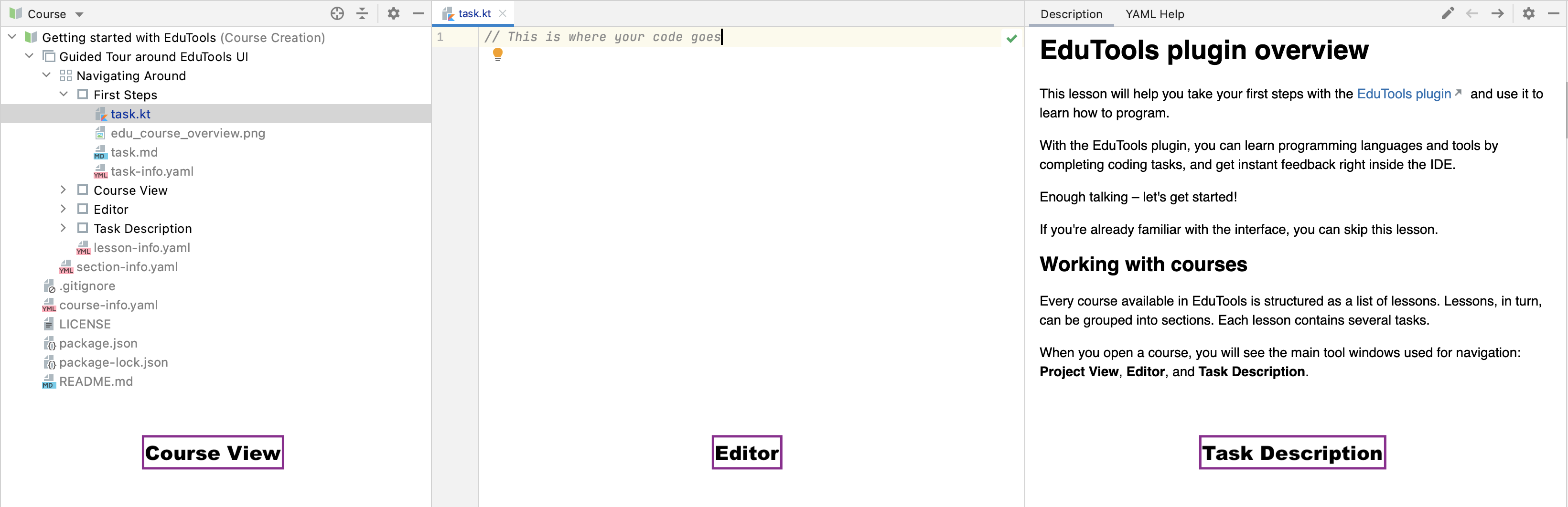Close the task.kt editor tab
Viewport: 1568px width, 507px height.
(503, 13)
